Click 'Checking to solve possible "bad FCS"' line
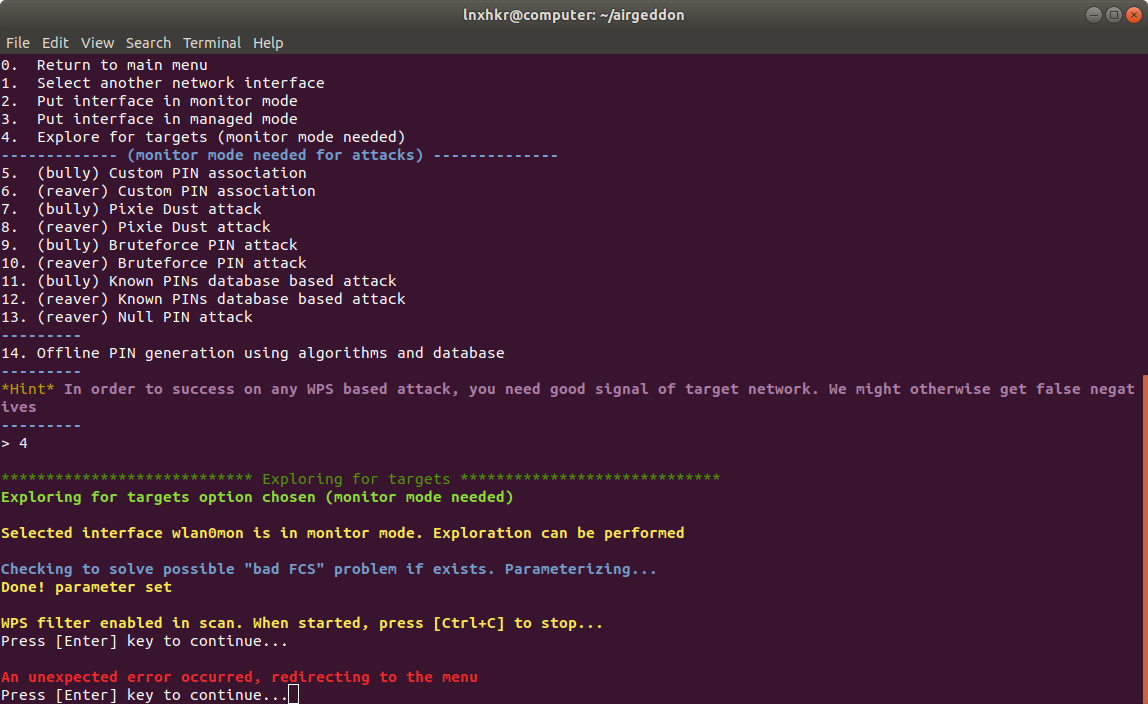 pyautogui.click(x=329, y=569)
